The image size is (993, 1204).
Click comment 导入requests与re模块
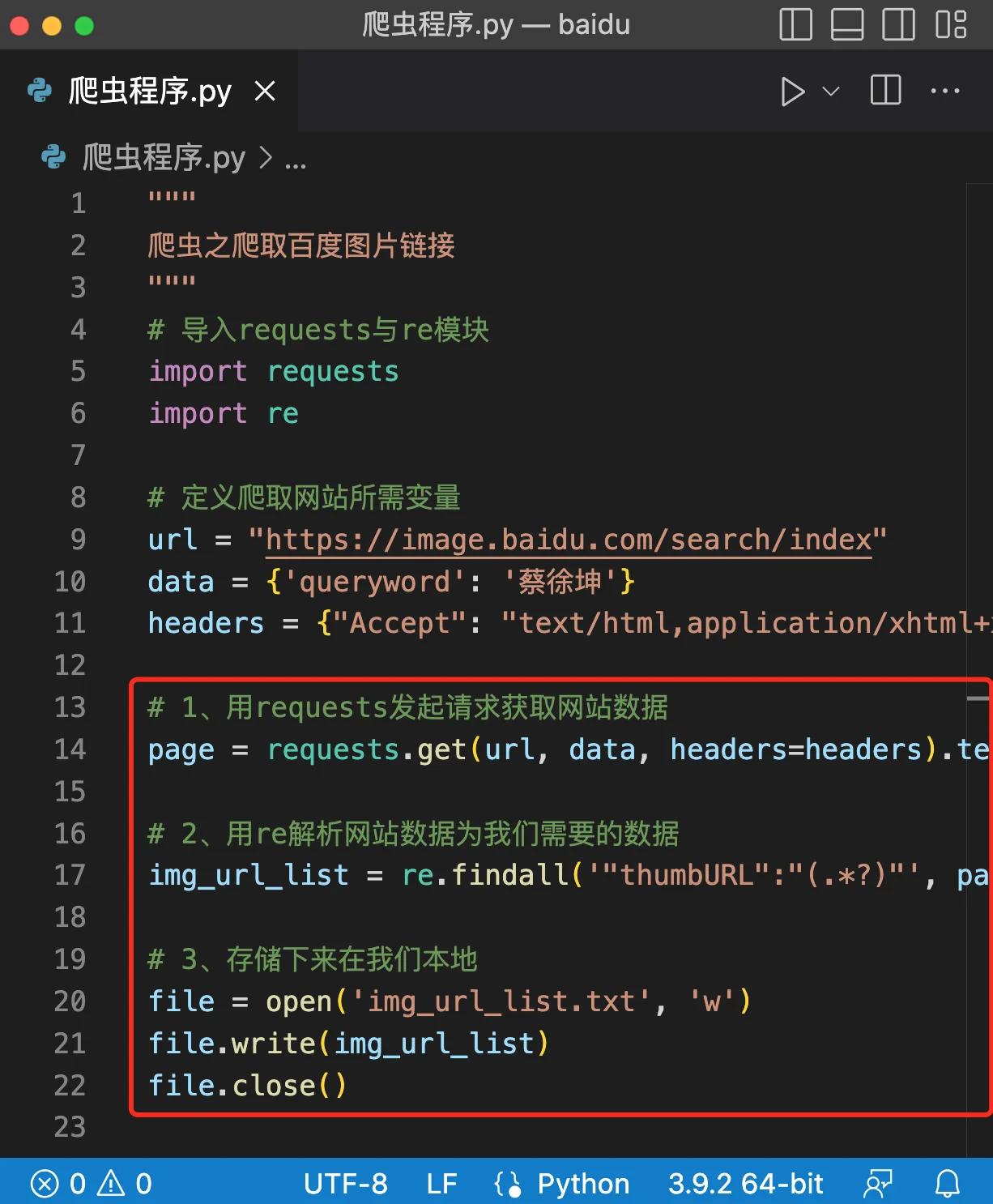(318, 330)
